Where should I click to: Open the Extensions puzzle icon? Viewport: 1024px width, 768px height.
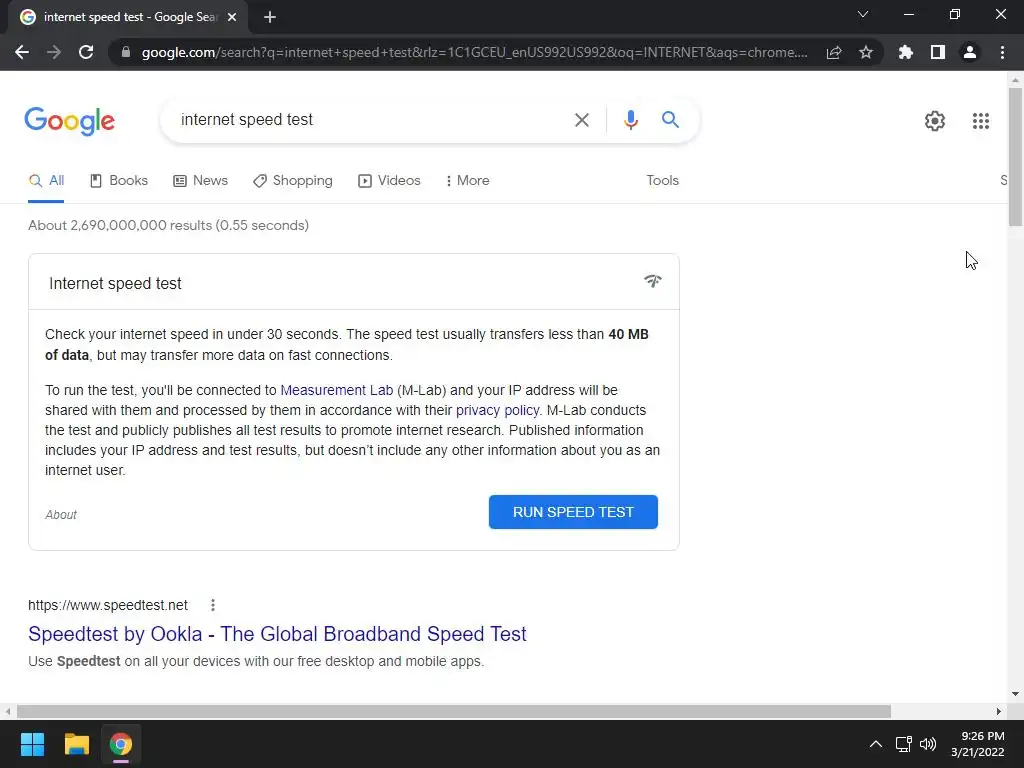pyautogui.click(x=906, y=52)
